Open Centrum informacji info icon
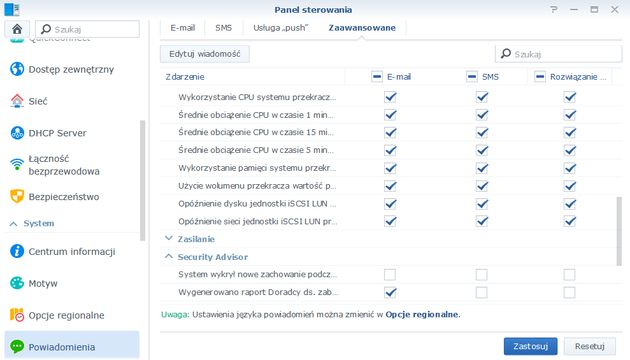The height and width of the screenshot is (360, 630). pyautogui.click(x=17, y=252)
